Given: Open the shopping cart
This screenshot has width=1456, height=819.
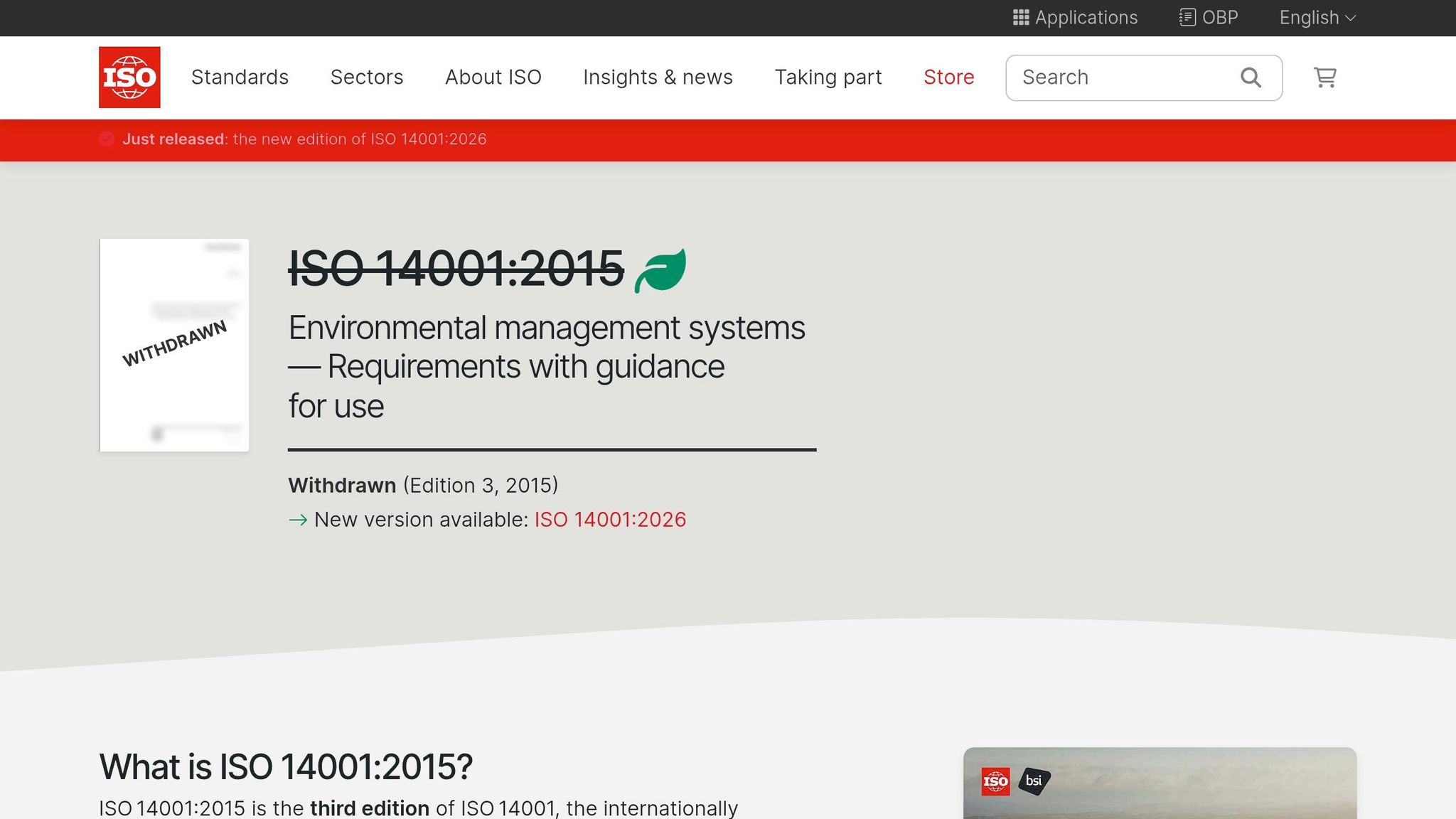Looking at the screenshot, I should tap(1324, 77).
